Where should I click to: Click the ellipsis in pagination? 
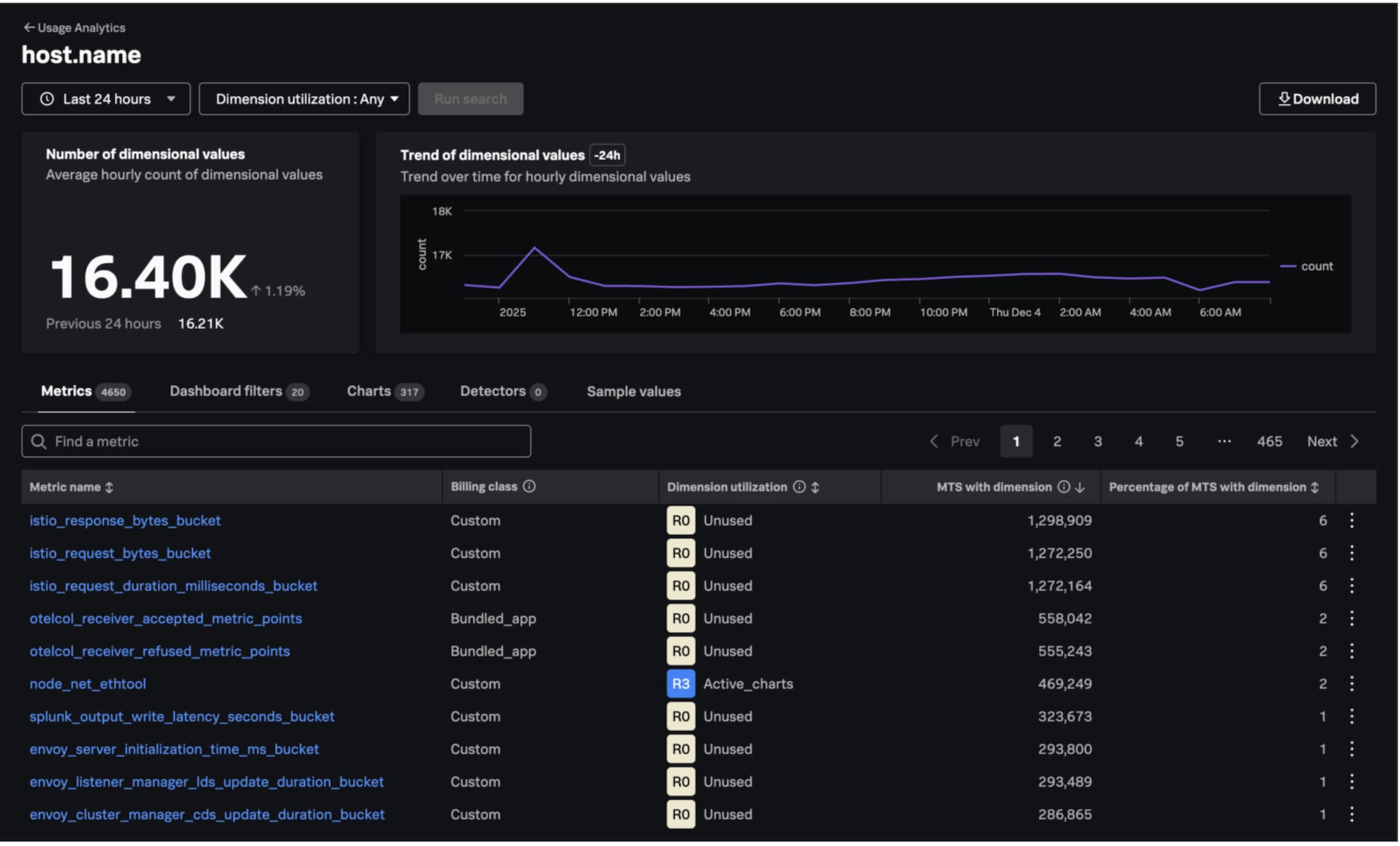click(x=1224, y=442)
